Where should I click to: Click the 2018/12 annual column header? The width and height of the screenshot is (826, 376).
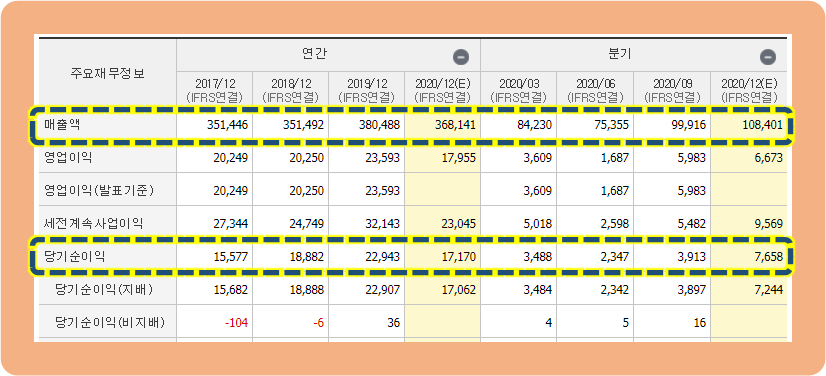(x=291, y=90)
